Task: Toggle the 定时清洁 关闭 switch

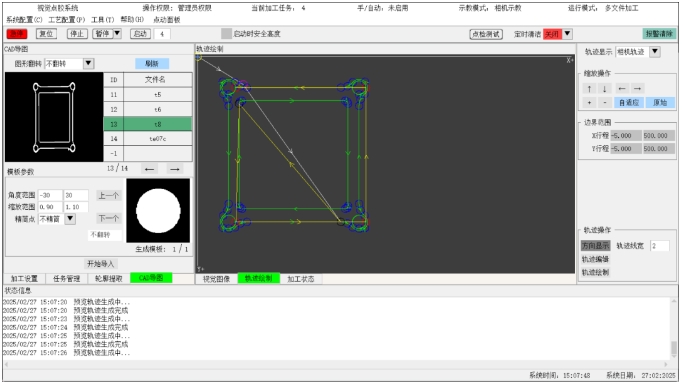Action: (x=552, y=34)
